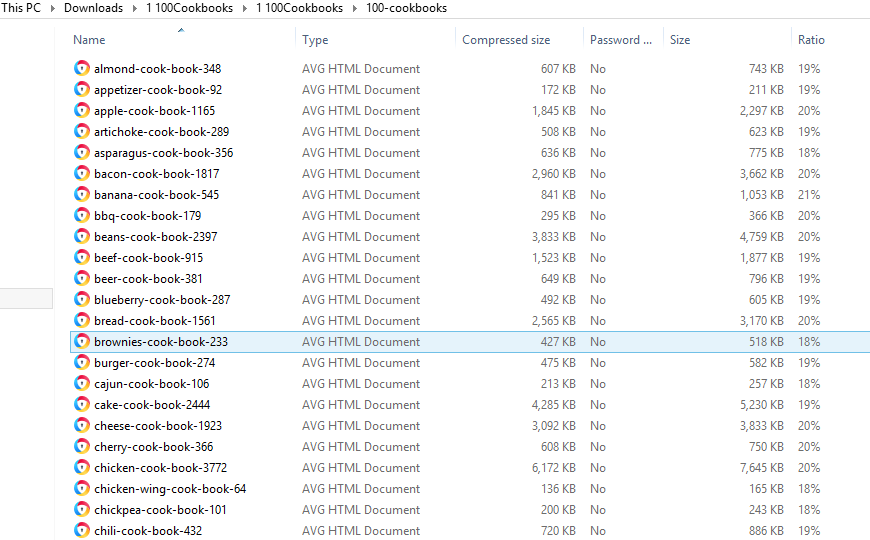This screenshot has width=870, height=540.
Task: Sort files by the Name column header
Action: pyautogui.click(x=89, y=40)
